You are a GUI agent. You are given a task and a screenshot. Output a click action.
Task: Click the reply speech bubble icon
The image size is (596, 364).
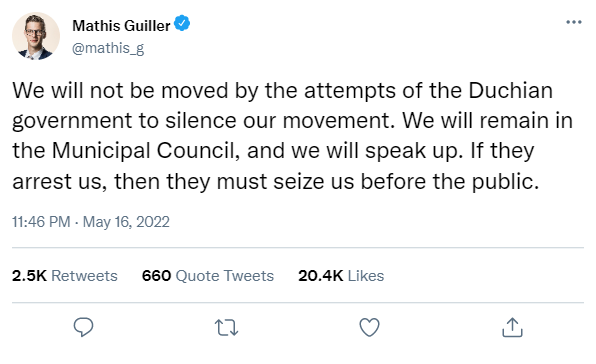83,327
